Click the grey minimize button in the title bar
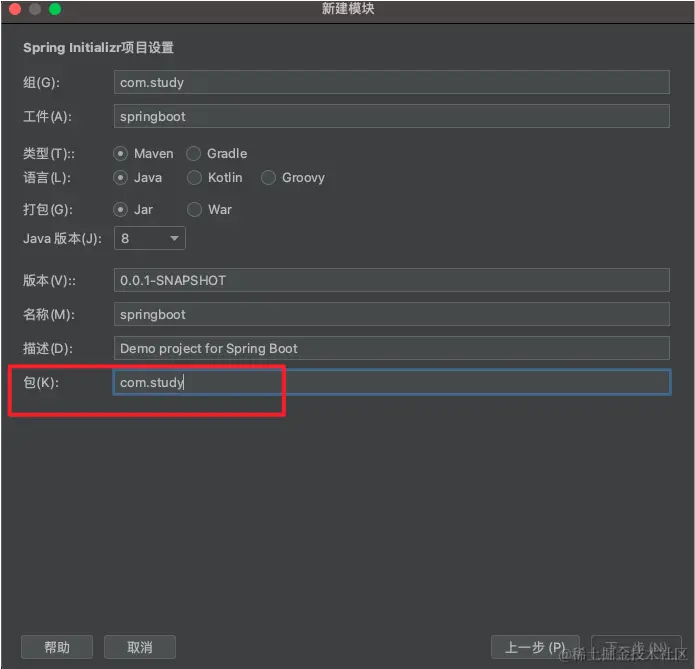The width and height of the screenshot is (695, 669). coord(35,9)
